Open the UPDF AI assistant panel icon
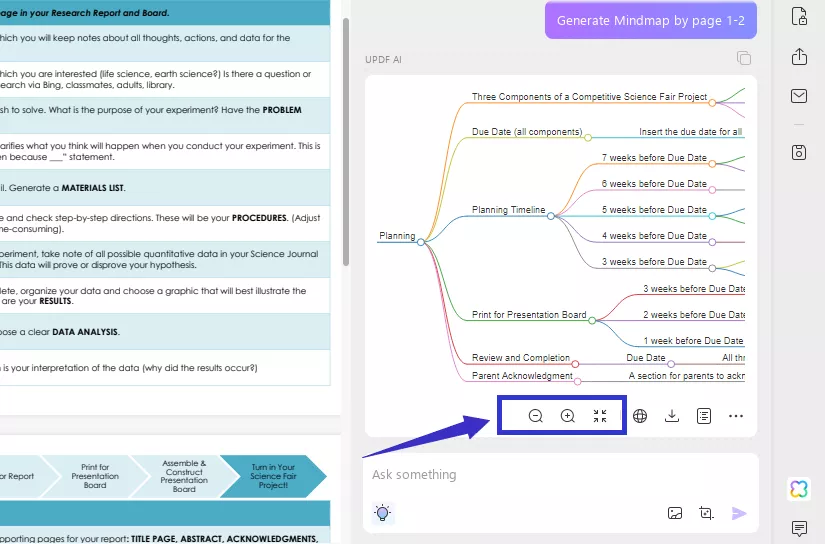825x544 pixels. tap(799, 488)
